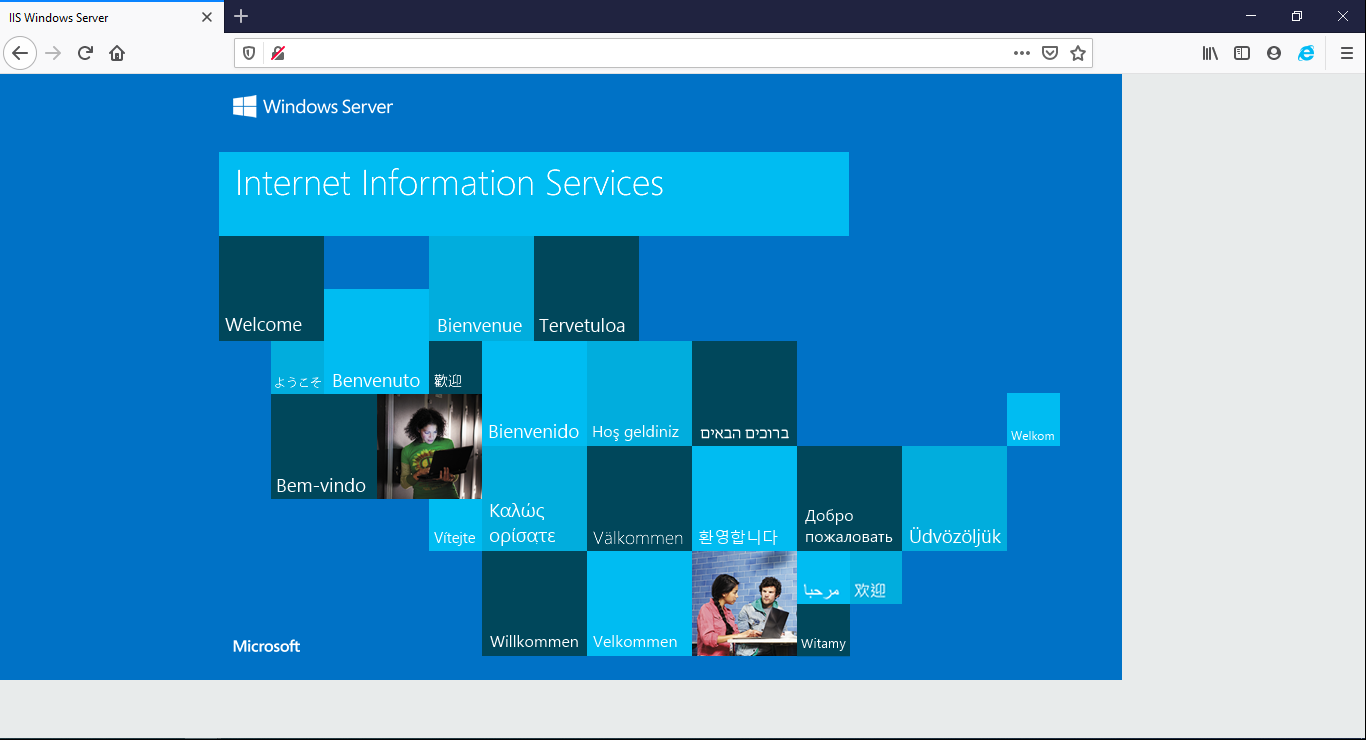Restore down the Firefox window
The width and height of the screenshot is (1366, 740).
click(x=1297, y=16)
